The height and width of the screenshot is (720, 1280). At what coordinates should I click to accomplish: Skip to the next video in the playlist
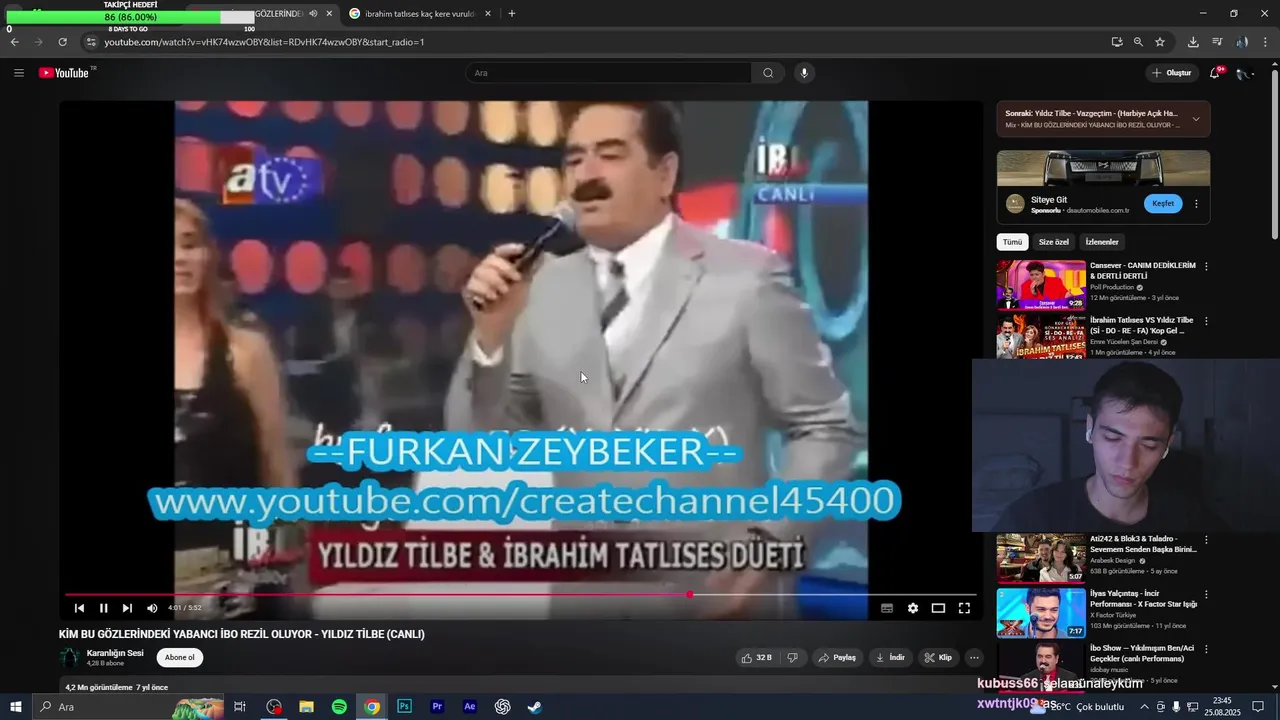(x=127, y=608)
